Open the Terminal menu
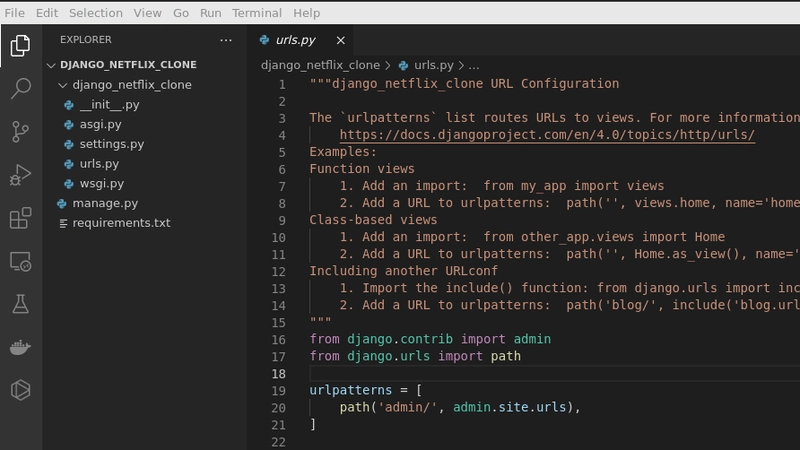 [257, 13]
